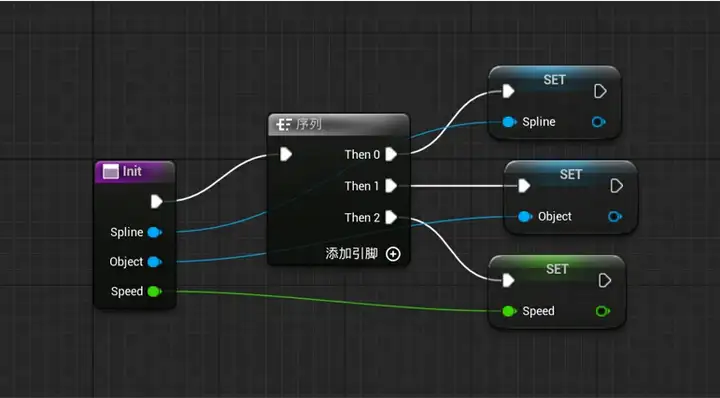Viewport: 720px width, 398px height.
Task: Click the Speed input pin on SET node
Action: [x=509, y=311]
